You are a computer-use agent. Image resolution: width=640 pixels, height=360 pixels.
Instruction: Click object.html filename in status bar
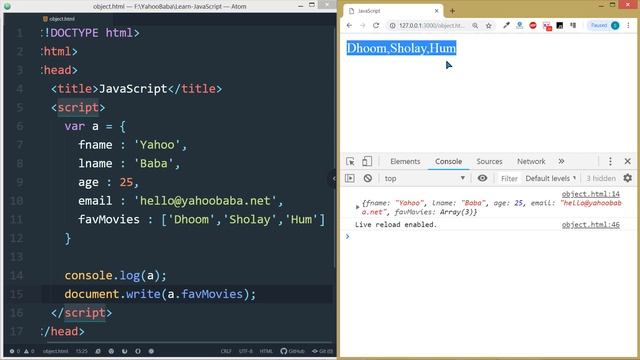[x=56, y=351]
